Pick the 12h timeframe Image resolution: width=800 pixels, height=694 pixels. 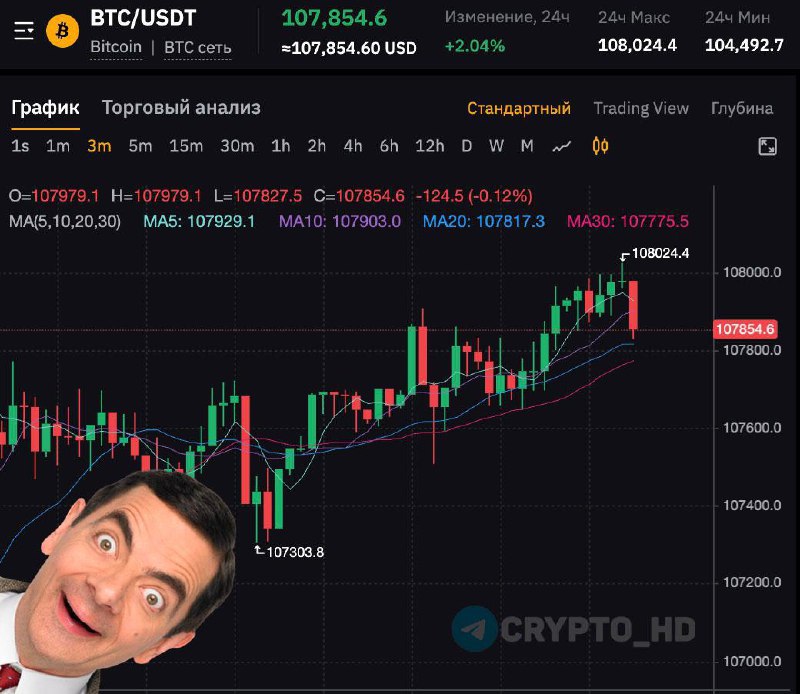coord(429,146)
